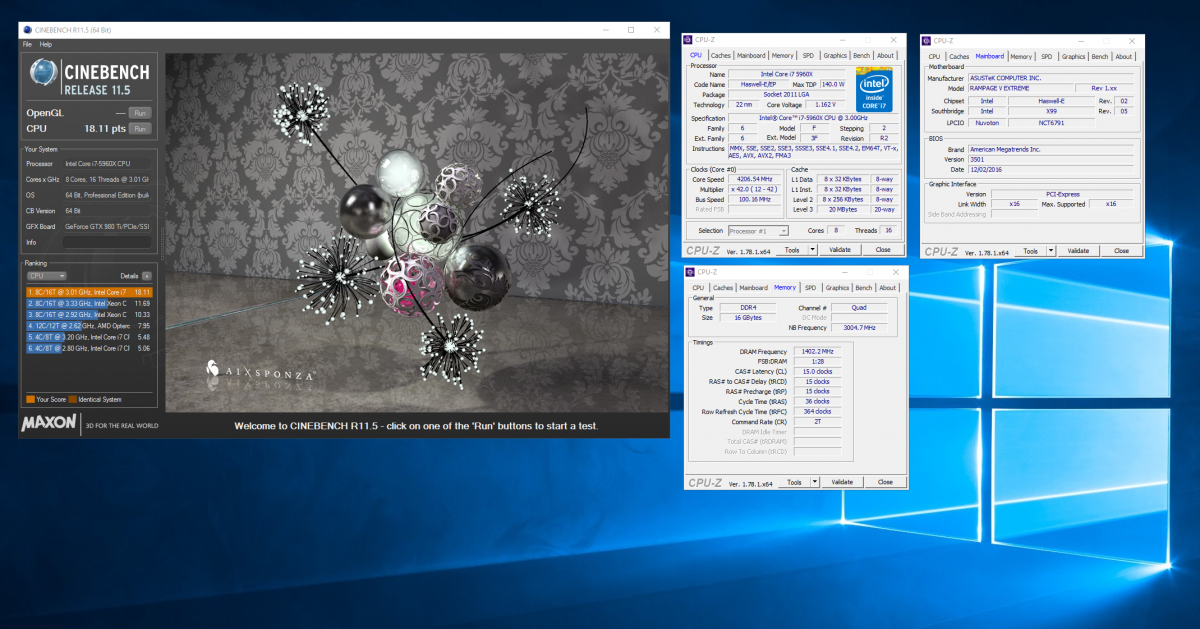Viewport: 1200px width, 629px height.
Task: Click Close button in CPU-Z CPU window
Action: click(x=883, y=250)
